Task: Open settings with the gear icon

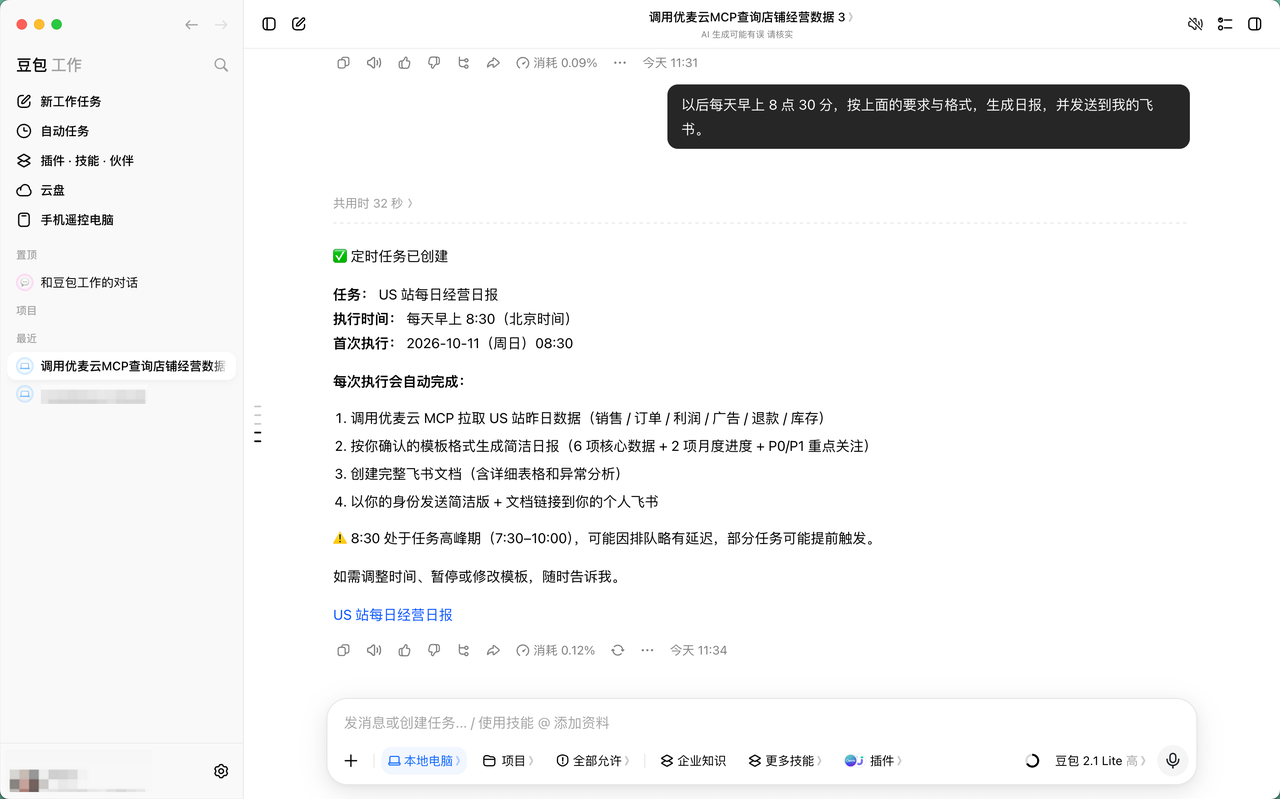Action: (221, 771)
